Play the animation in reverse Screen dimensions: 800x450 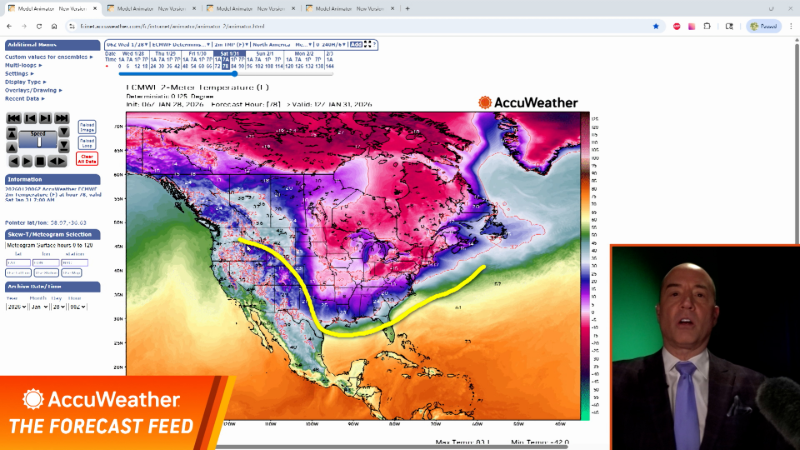[x=14, y=161]
